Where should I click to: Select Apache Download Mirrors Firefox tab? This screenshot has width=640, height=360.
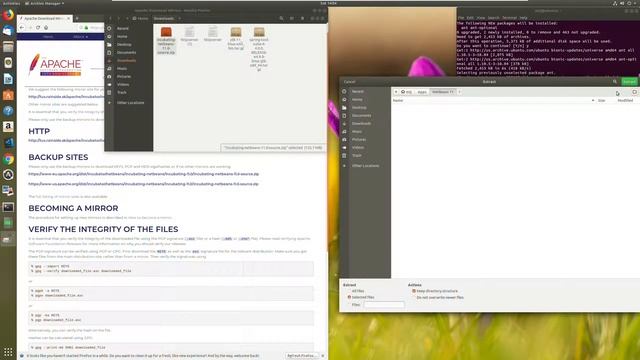coord(44,18)
